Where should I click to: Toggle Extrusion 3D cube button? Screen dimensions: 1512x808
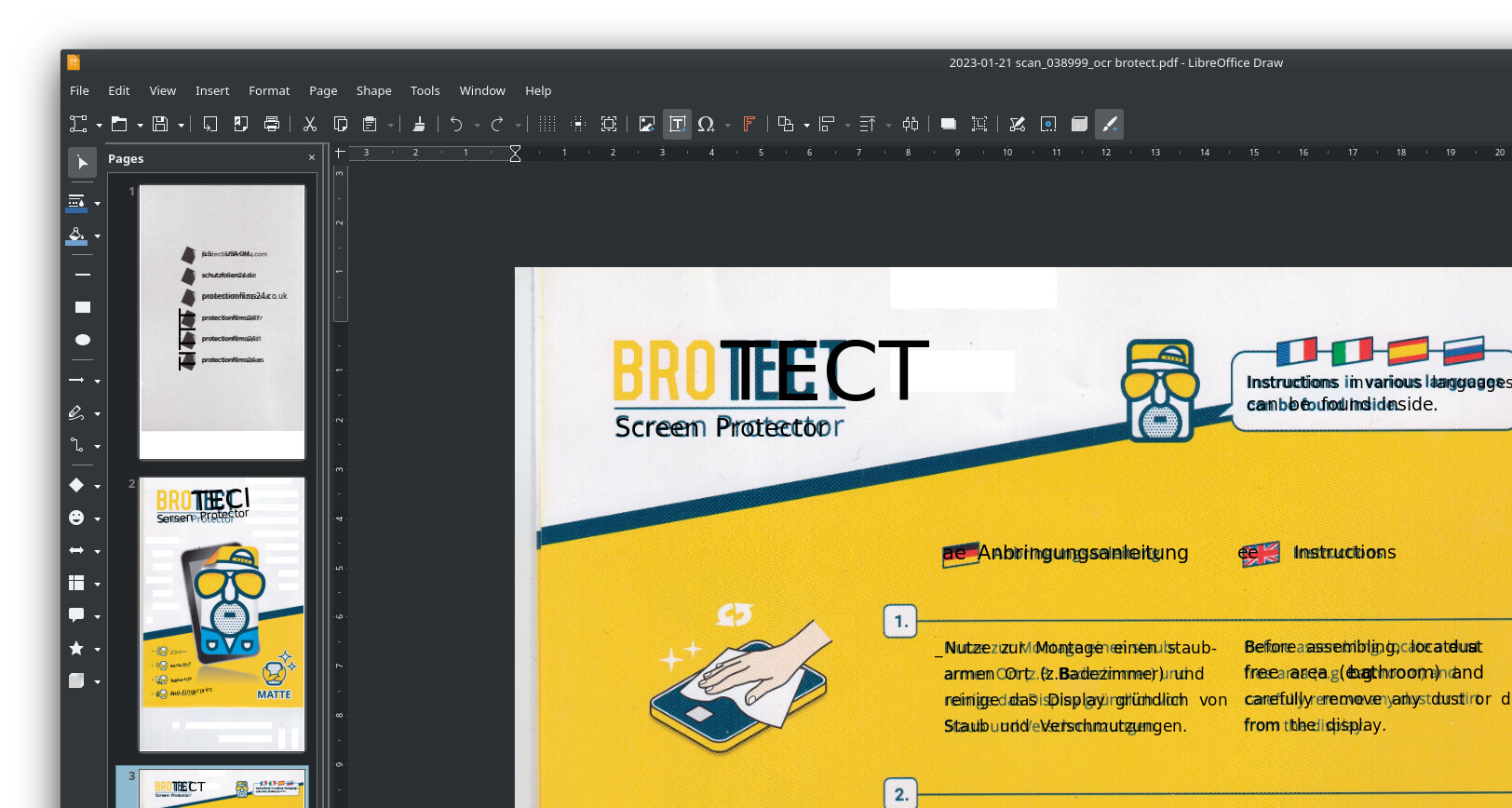(x=1079, y=124)
